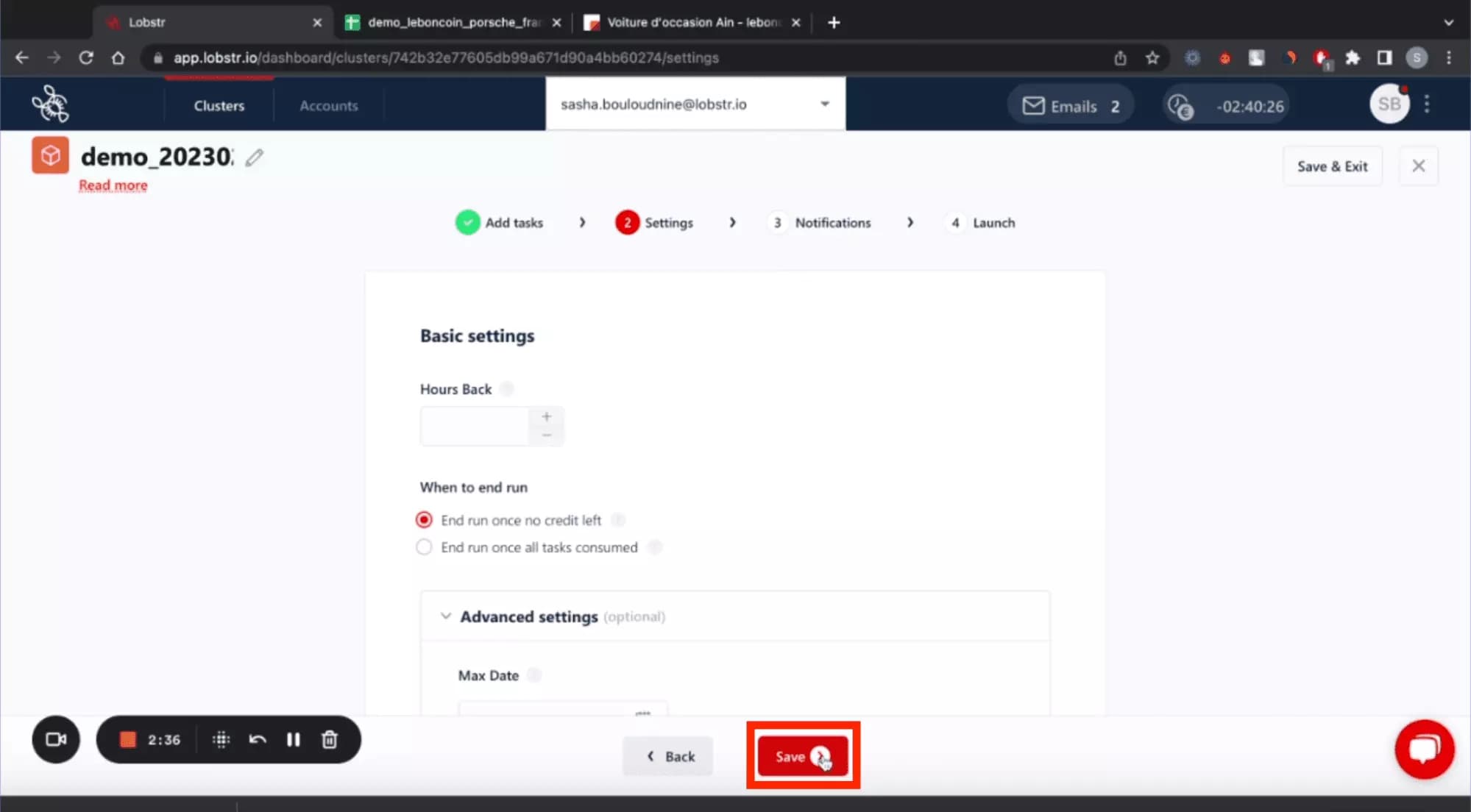Open the Accounts menu item
Screen dimensions: 1471x812
coord(328,105)
